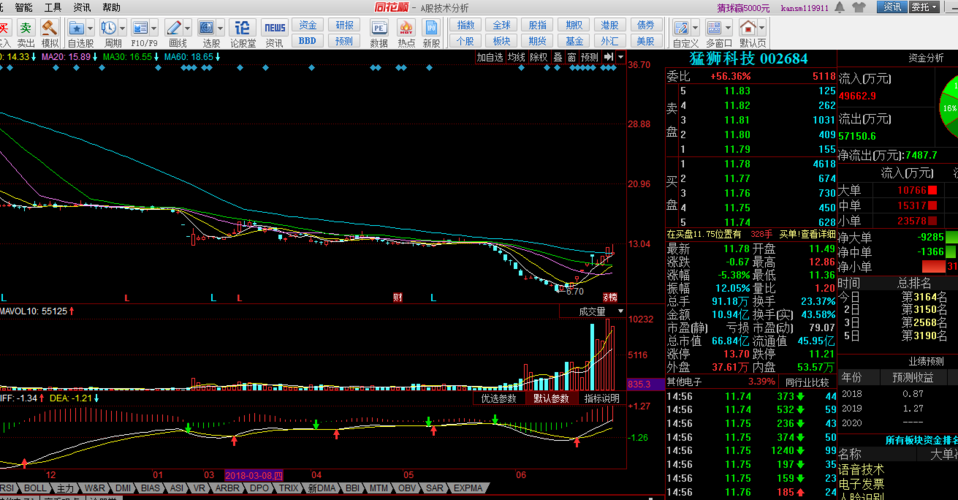Expand the 自选股 dropdown arrow
Screen dimensions: 958x500
(x=90, y=28)
